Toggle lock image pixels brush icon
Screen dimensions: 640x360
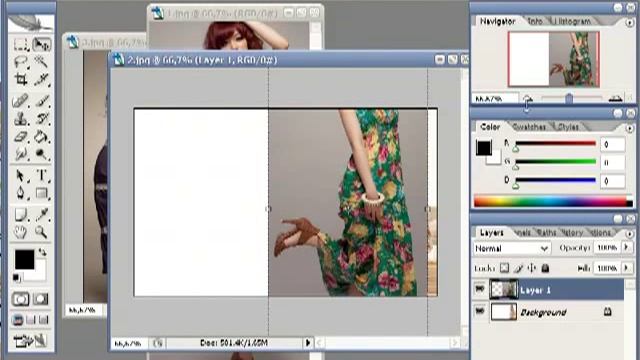pyautogui.click(x=518, y=268)
